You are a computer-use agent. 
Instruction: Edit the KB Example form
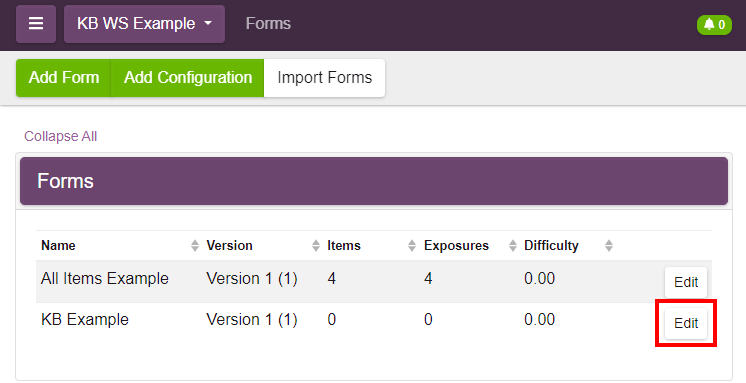pyautogui.click(x=686, y=324)
